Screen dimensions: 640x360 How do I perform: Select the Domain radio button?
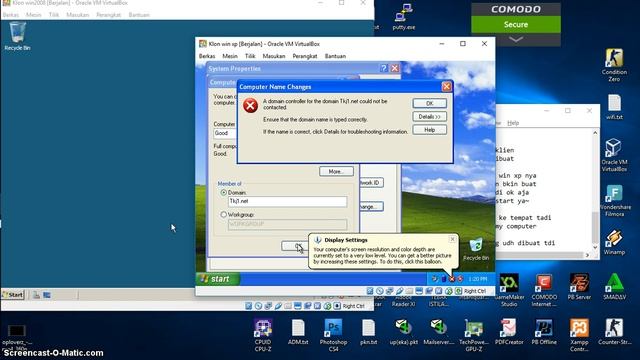click(223, 192)
